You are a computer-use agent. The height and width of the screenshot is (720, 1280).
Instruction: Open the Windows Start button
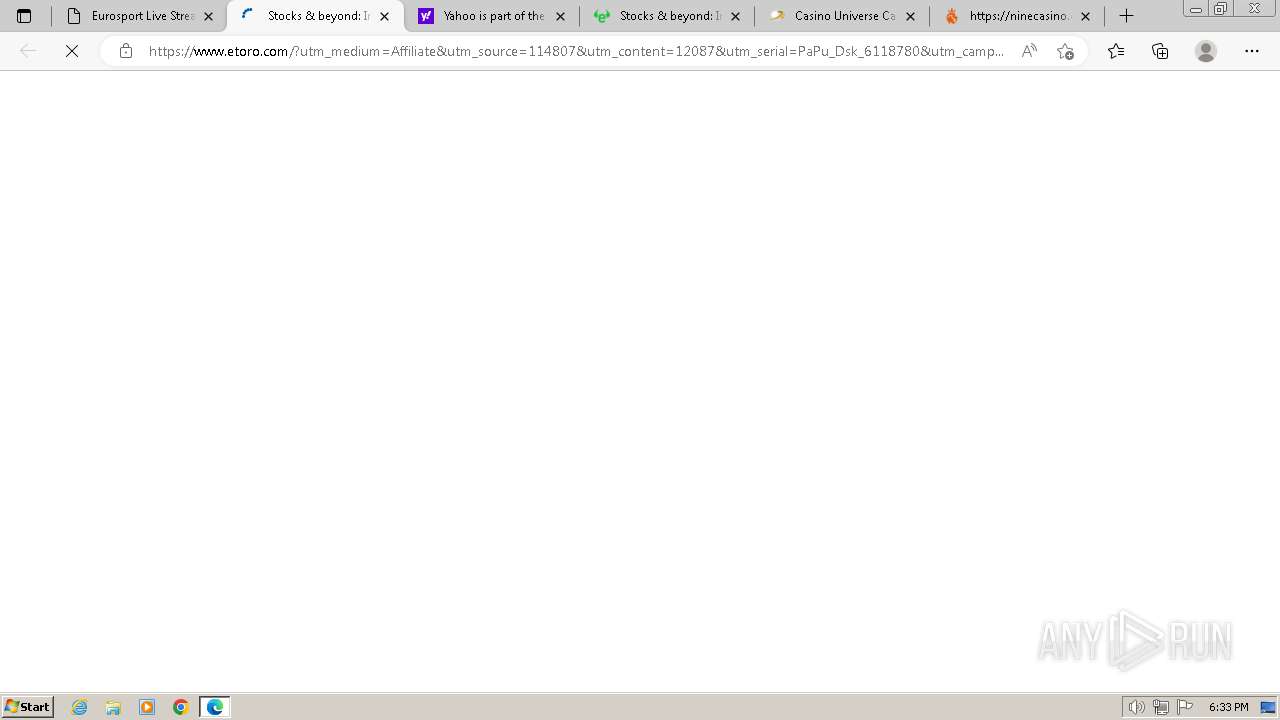[x=28, y=707]
